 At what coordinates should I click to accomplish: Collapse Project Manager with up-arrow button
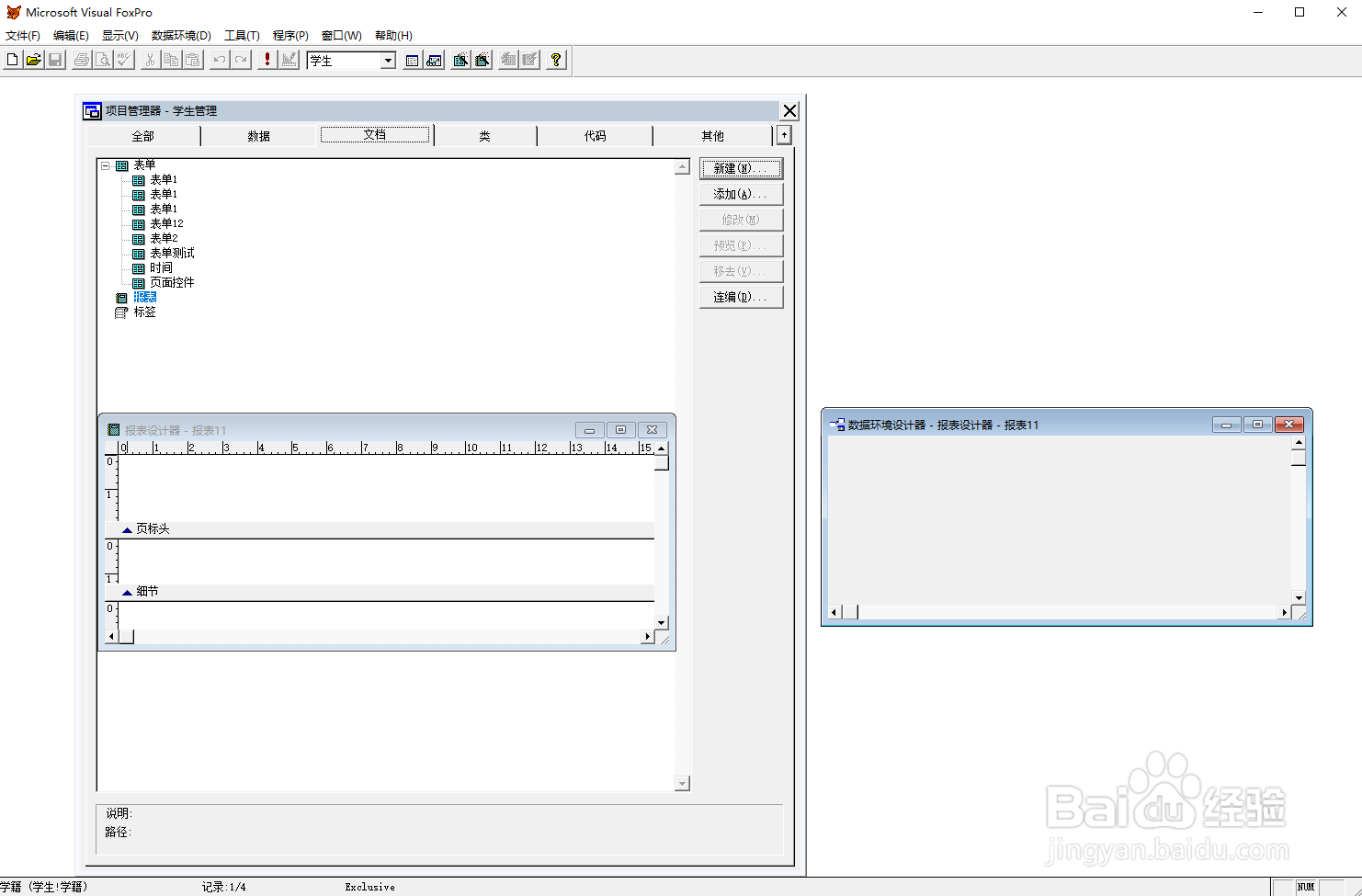(x=784, y=135)
